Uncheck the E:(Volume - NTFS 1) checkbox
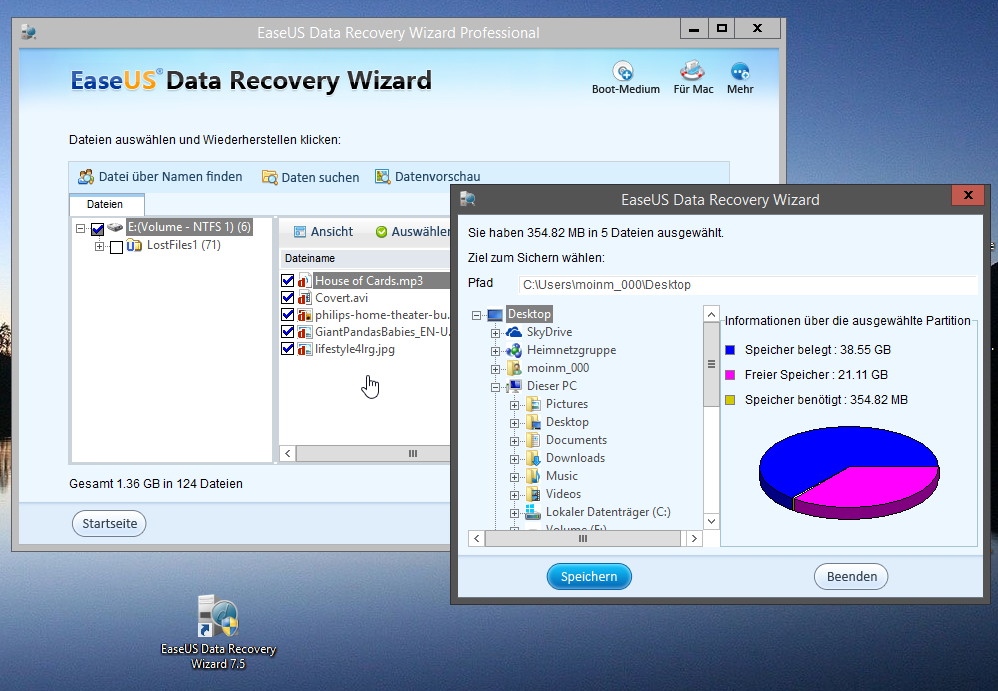Viewport: 998px width, 691px height. click(97, 228)
